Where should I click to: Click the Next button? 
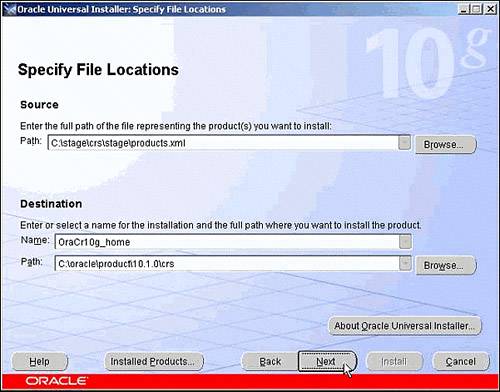pyautogui.click(x=327, y=361)
